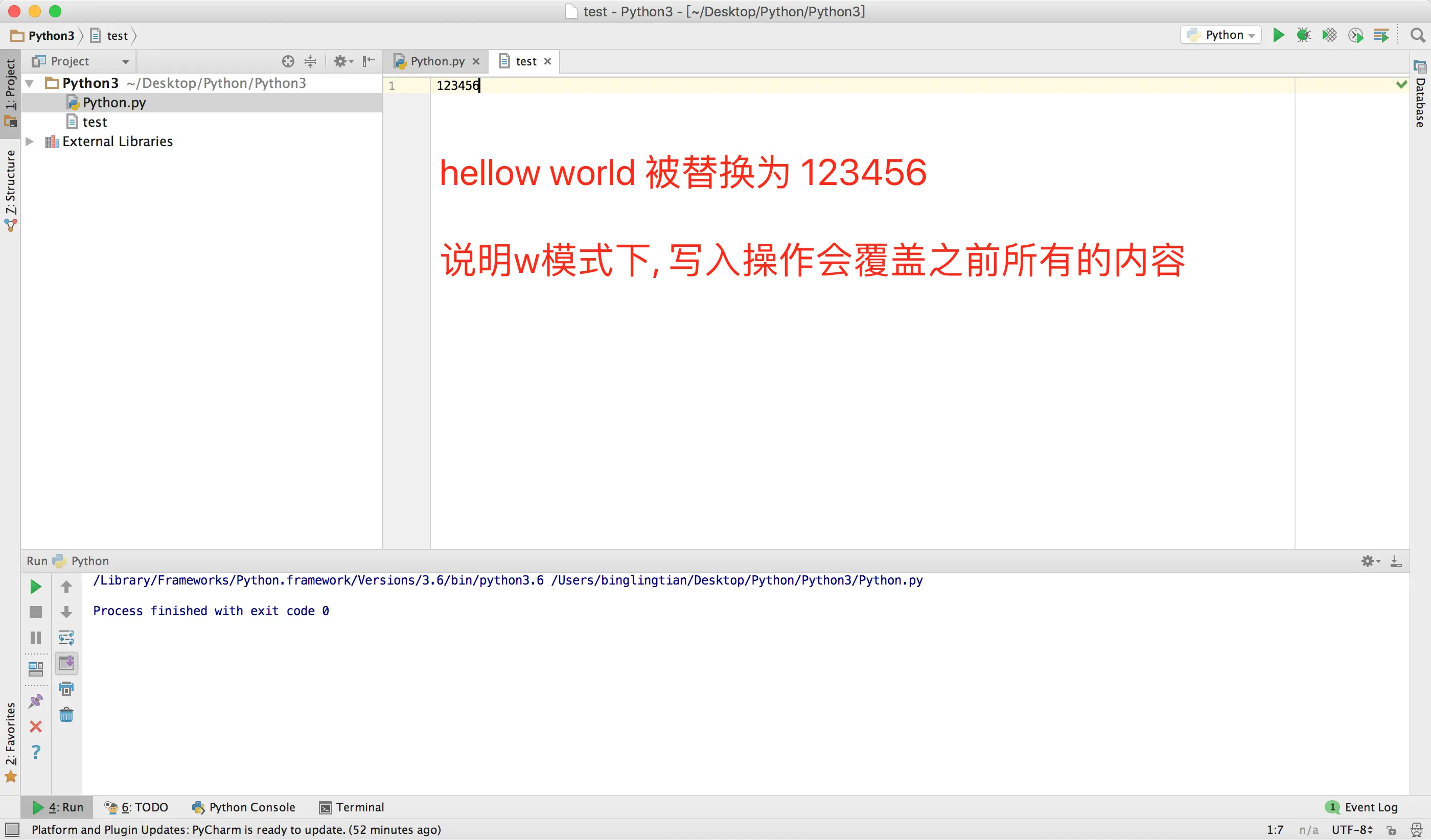Viewport: 1431px width, 840px height.
Task: Open the Run panel settings gear
Action: (x=1369, y=562)
